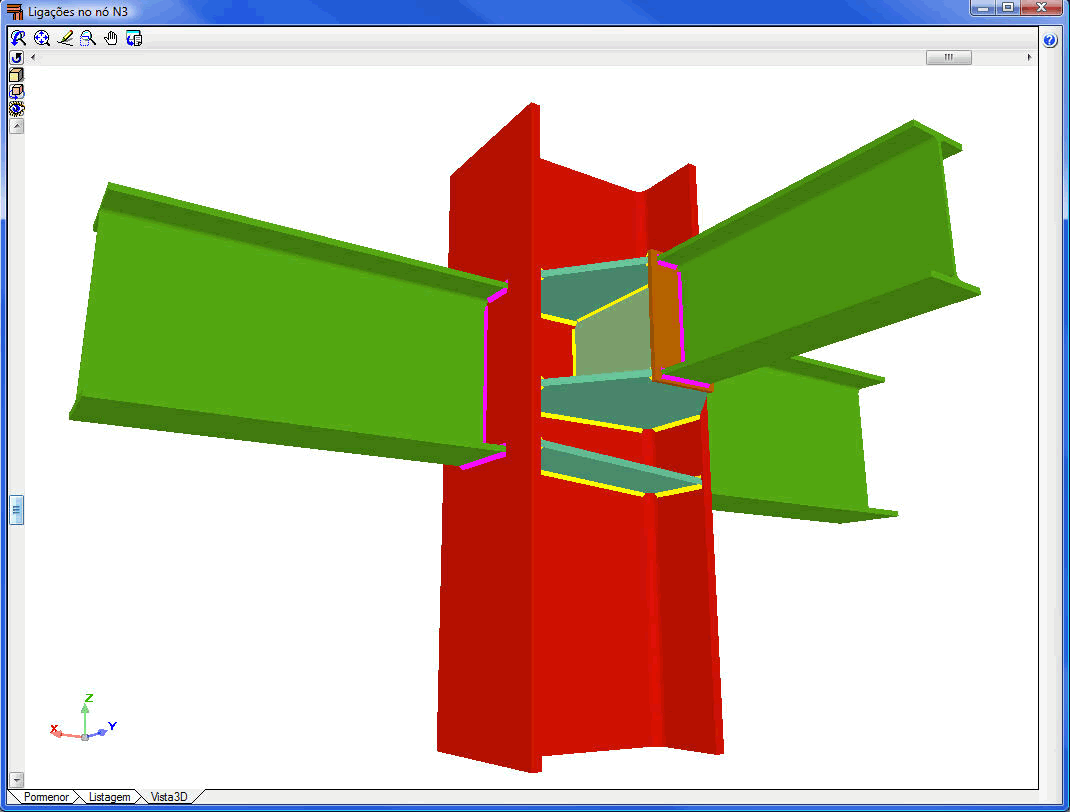Viewport: 1070px width, 812px height.
Task: Activate the zoom window tool
Action: 88,38
